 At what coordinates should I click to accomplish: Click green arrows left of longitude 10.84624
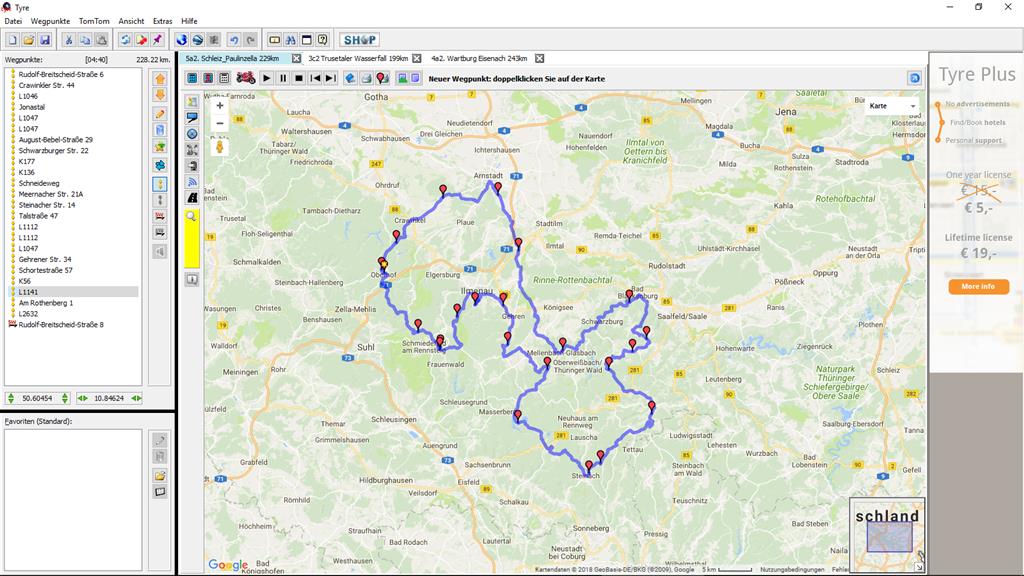82,398
